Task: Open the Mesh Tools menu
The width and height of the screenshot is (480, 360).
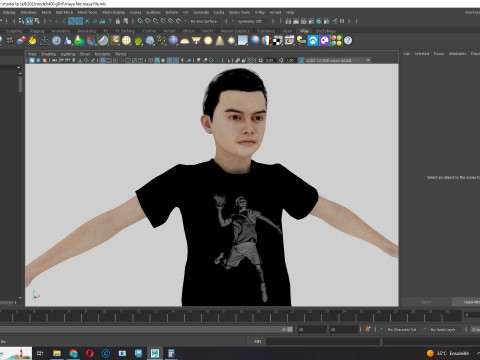Action: 87,12
